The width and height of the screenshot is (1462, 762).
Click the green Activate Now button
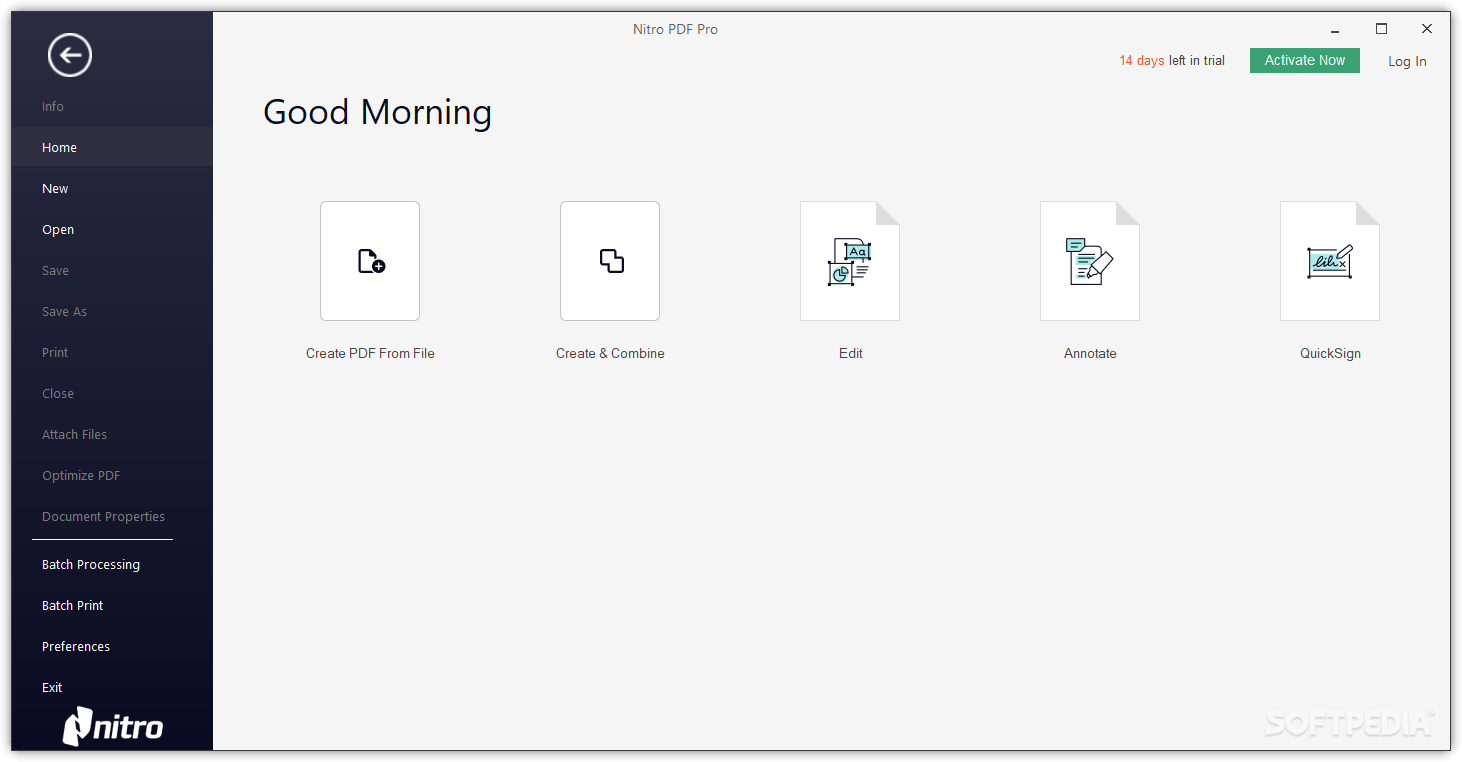pos(1305,60)
